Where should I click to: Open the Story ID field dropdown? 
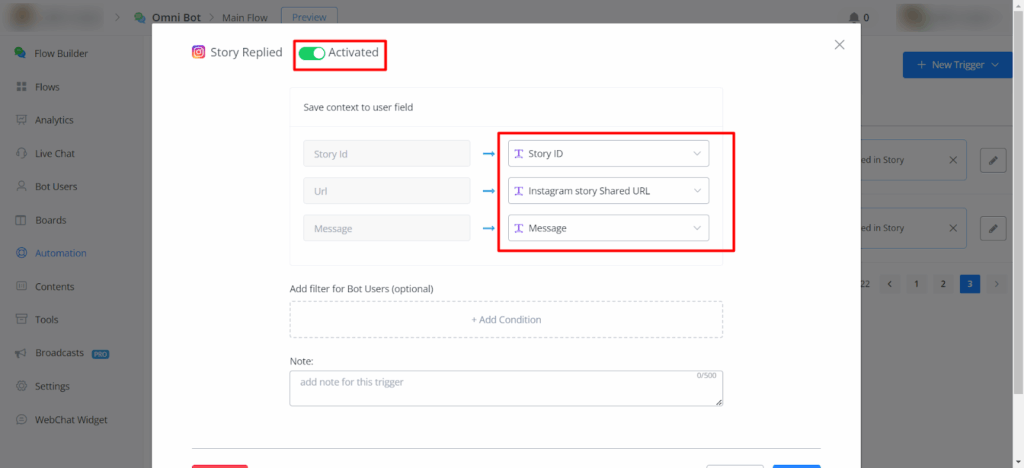(608, 154)
